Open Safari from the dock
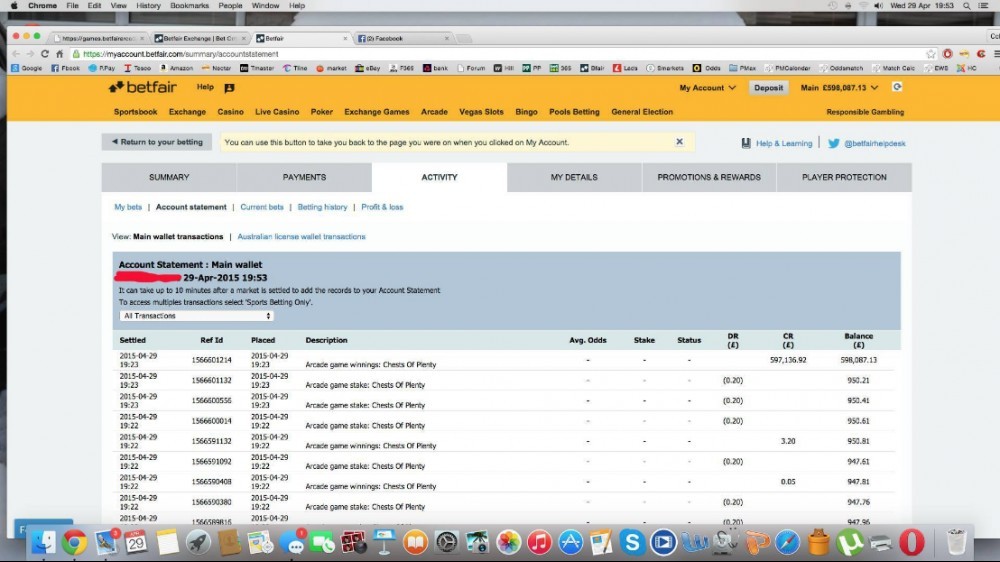 click(x=788, y=542)
